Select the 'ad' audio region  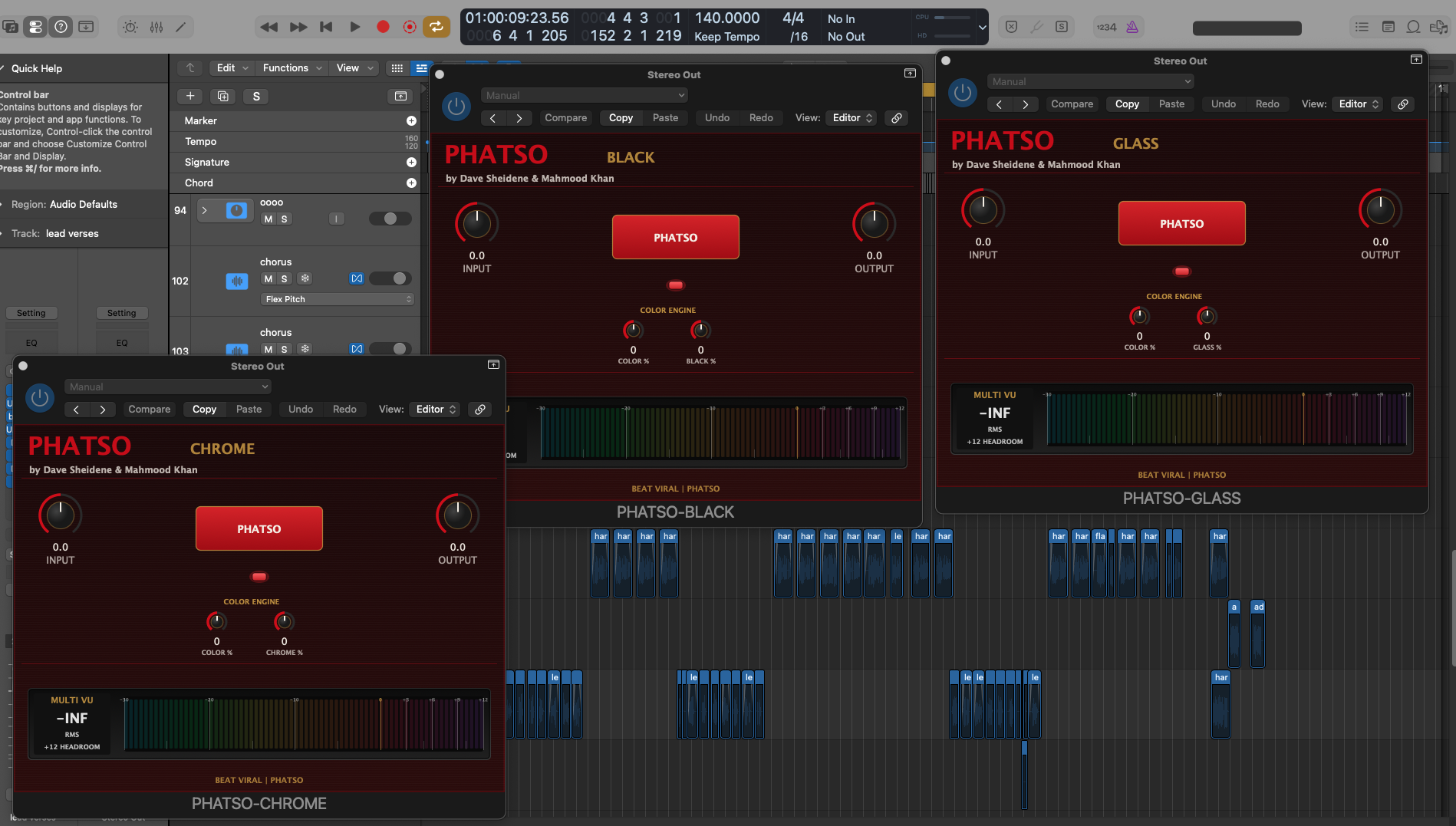click(1258, 633)
